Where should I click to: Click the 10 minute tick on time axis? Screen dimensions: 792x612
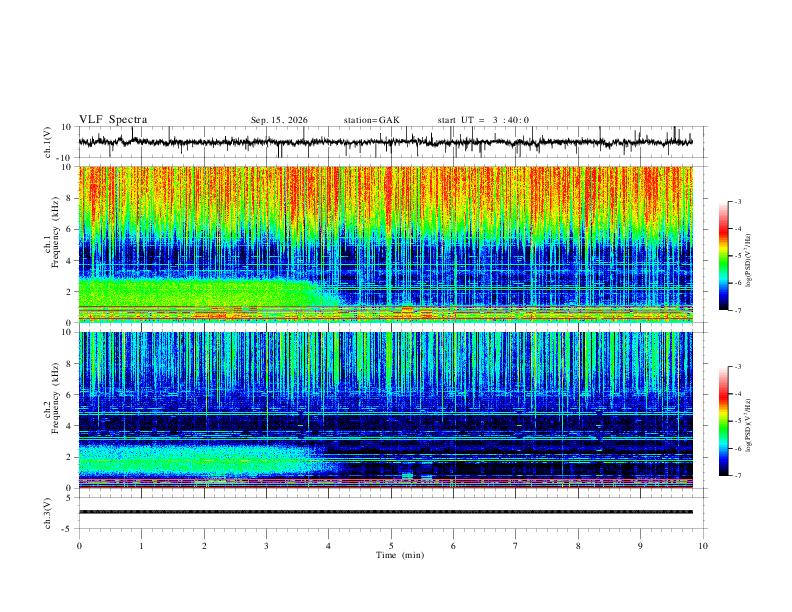coord(703,546)
